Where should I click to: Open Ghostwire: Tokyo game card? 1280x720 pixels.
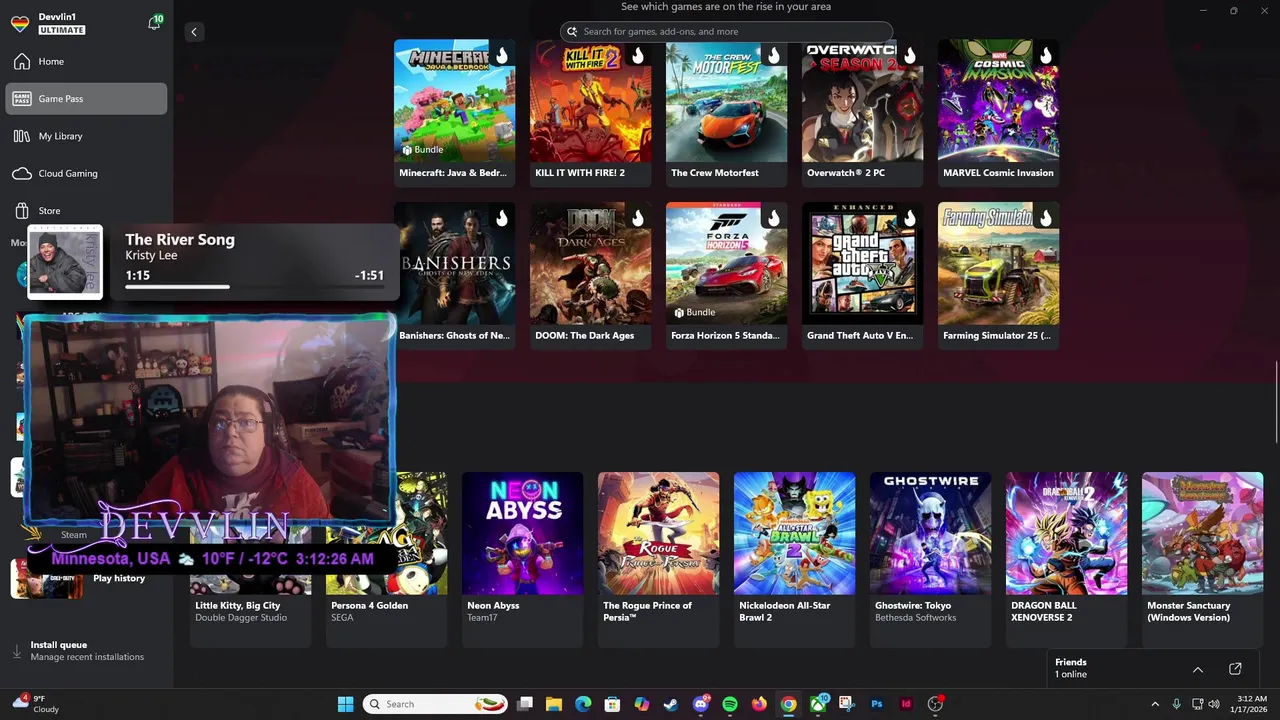tap(931, 559)
